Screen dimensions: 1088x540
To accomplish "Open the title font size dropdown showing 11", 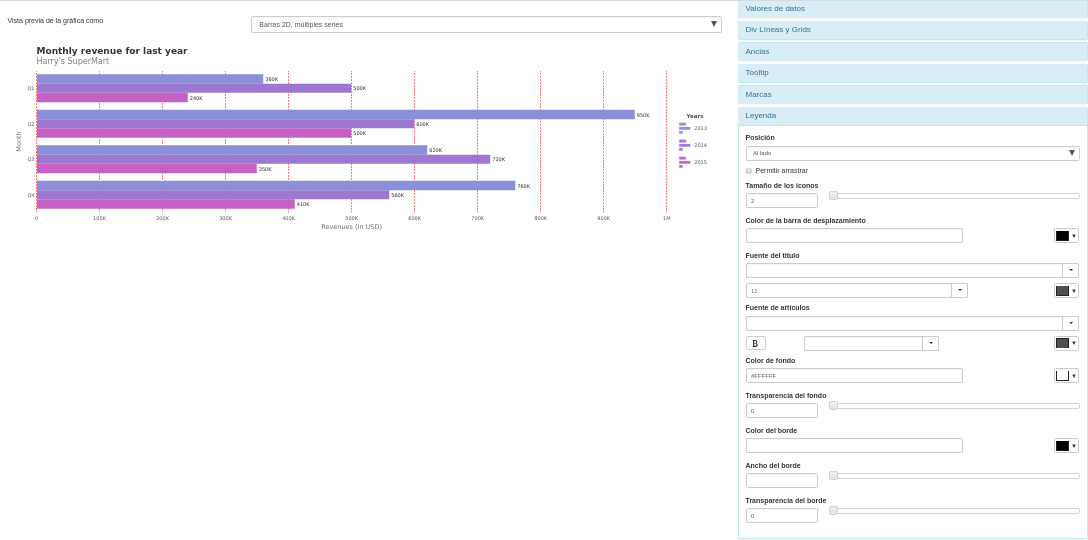I will [x=959, y=290].
